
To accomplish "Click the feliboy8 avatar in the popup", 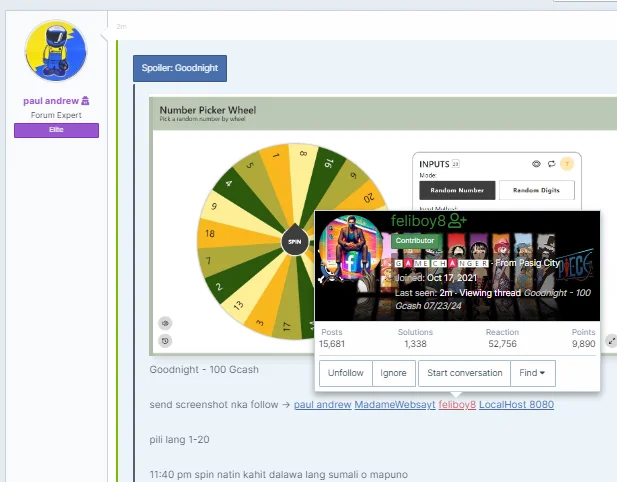I will click(x=350, y=248).
